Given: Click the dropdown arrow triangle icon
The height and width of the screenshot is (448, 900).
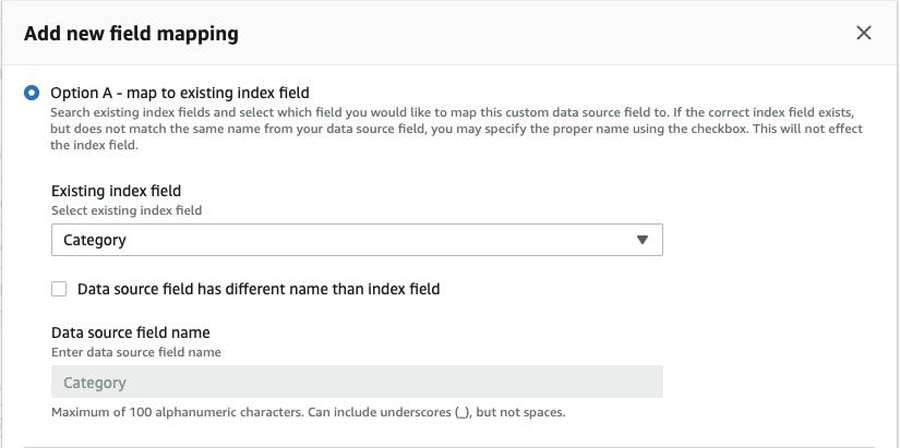Looking at the screenshot, I should coord(643,240).
